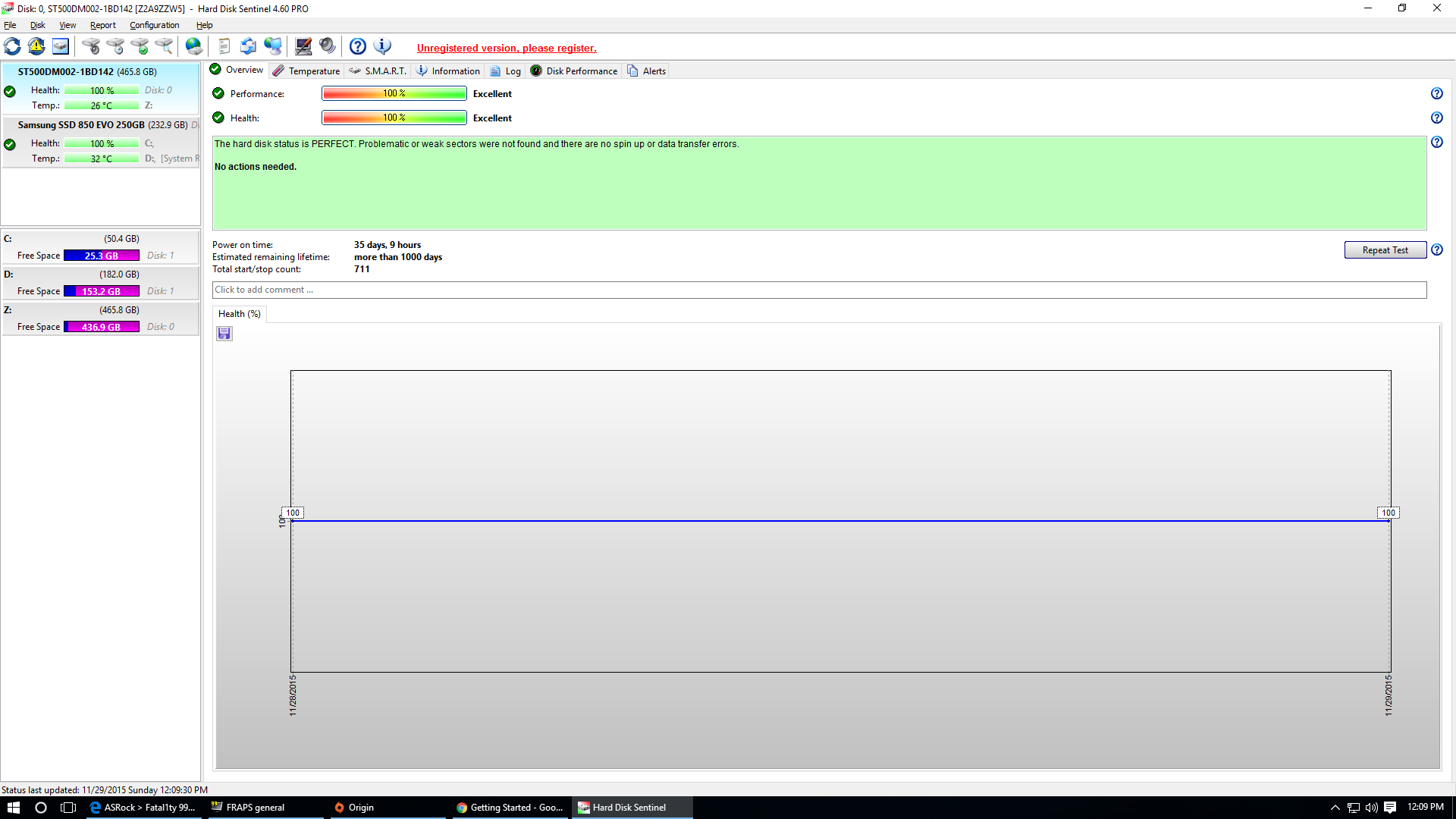The height and width of the screenshot is (819, 1456).
Task: Click the globe with monitor network icon
Action: click(273, 46)
